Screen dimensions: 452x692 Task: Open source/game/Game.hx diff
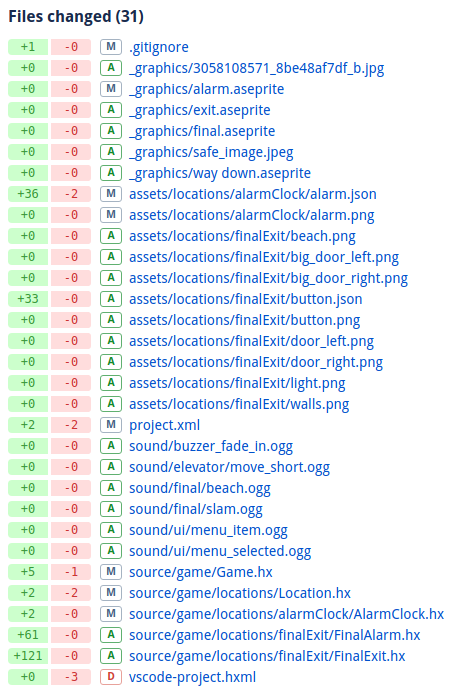click(x=201, y=572)
